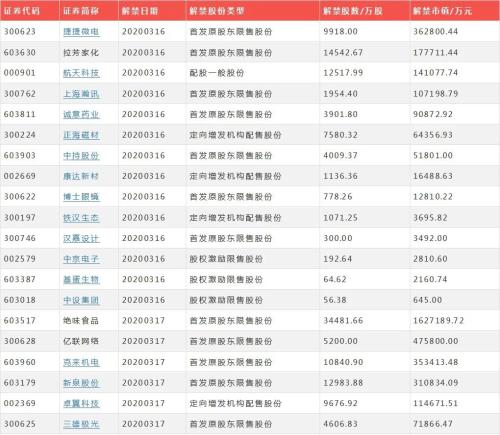Select the 拉芳家化 name cell
The width and height of the screenshot is (500, 435).
81,52
